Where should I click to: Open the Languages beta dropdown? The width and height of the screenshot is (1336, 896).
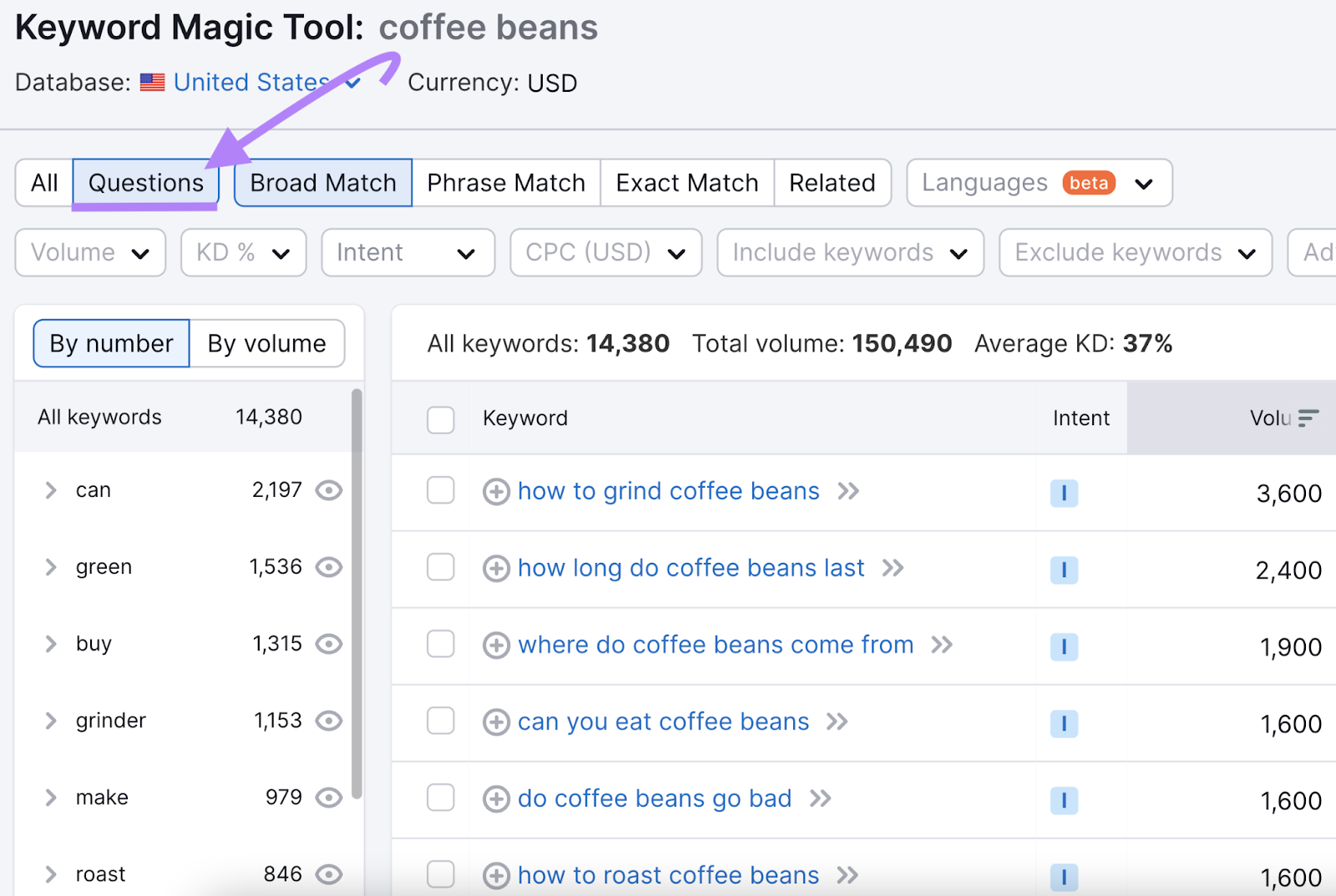coord(1038,182)
